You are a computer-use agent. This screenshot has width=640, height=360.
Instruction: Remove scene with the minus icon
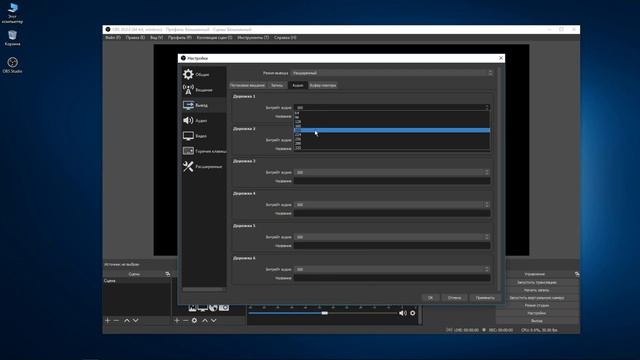(116, 320)
